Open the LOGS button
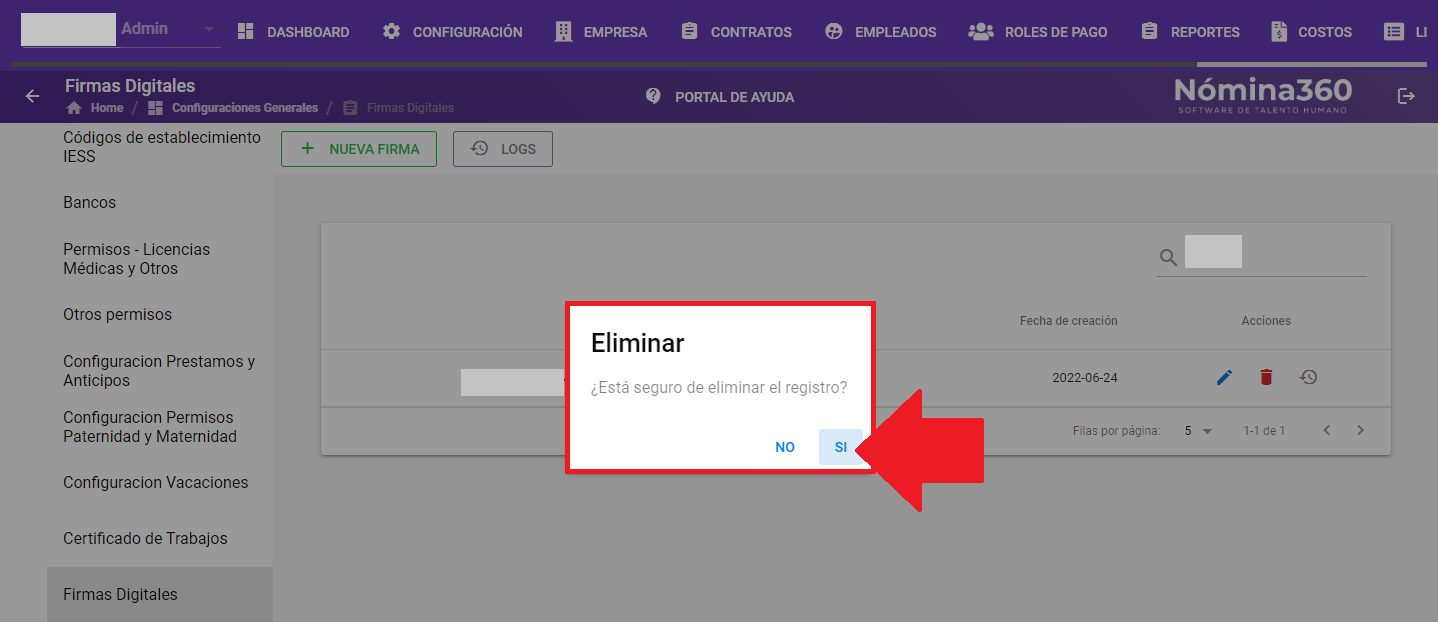1438x622 pixels. pos(503,149)
